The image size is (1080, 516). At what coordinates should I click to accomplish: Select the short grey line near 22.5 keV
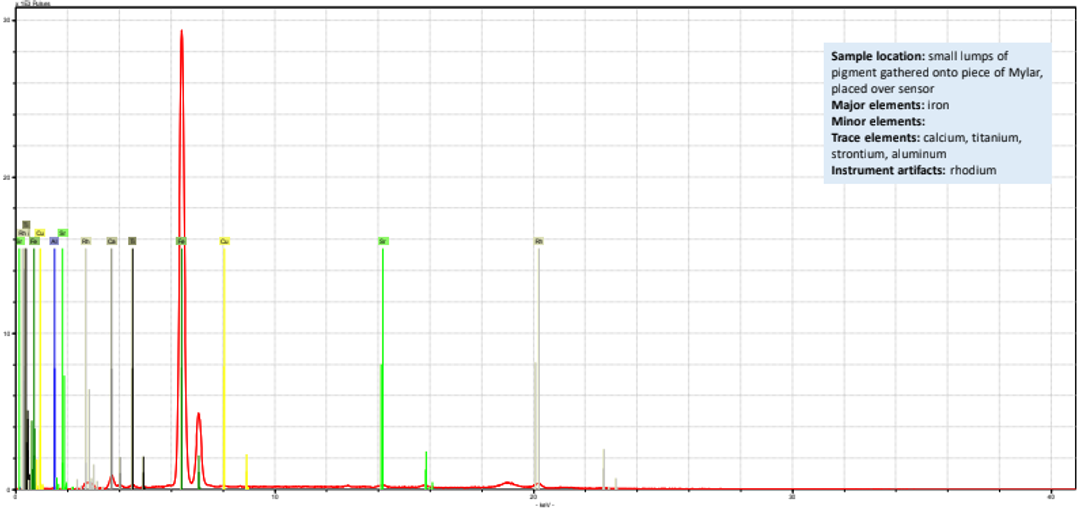click(603, 466)
